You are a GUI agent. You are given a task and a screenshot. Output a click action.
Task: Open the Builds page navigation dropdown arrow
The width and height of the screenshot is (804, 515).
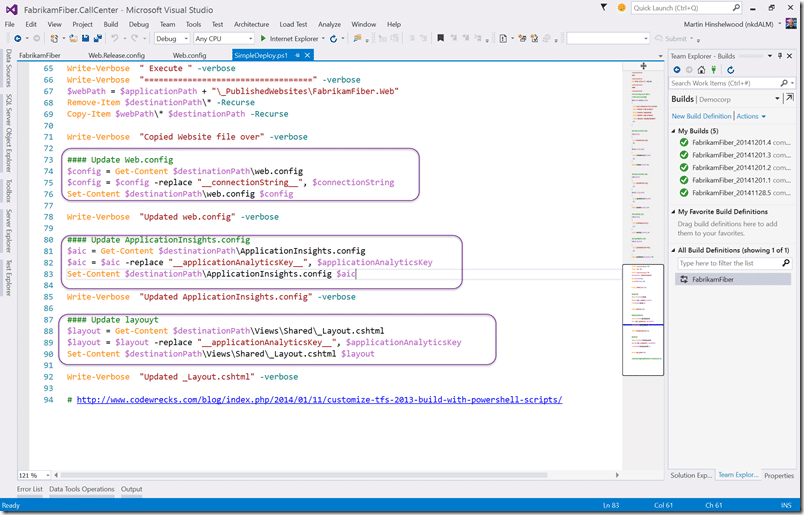point(777,98)
